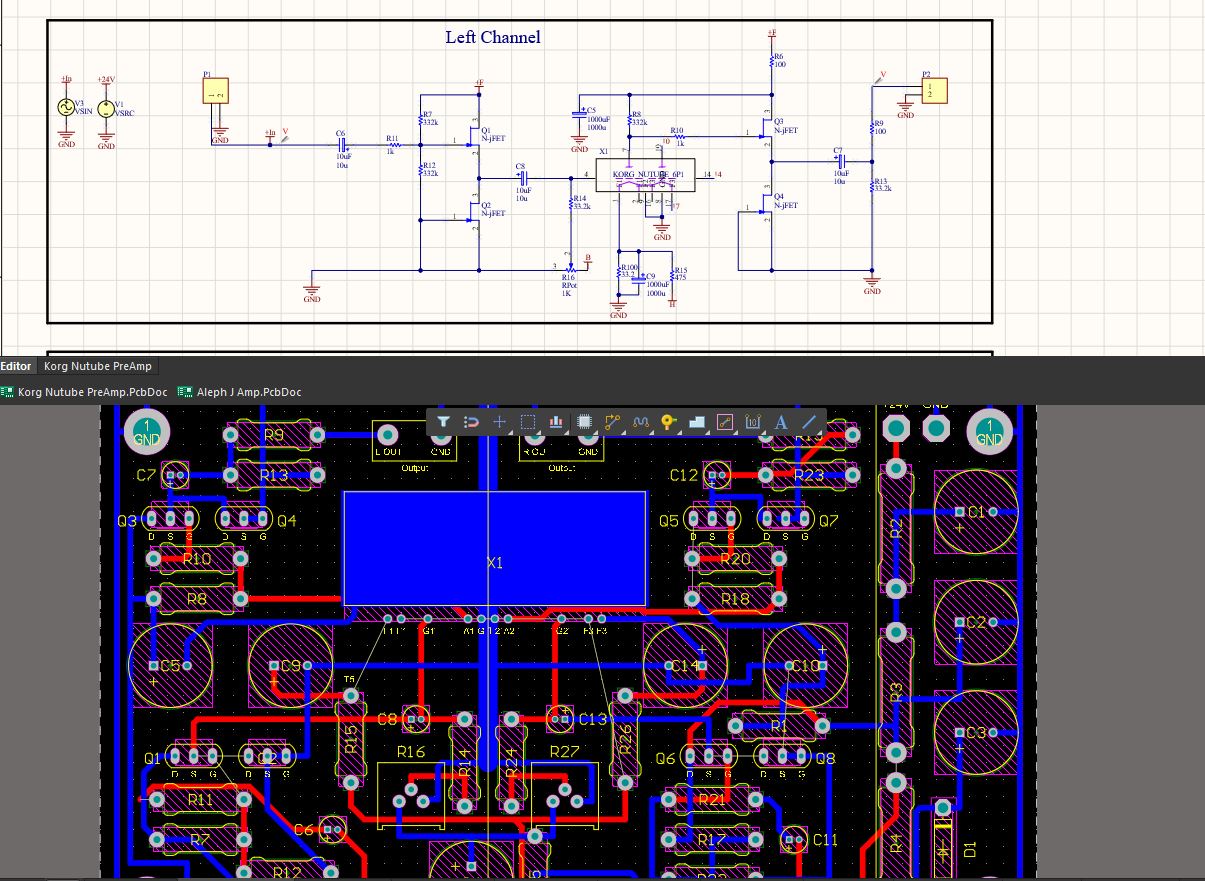
Task: Select the V1 VSRC source in schematic
Action: (x=106, y=108)
